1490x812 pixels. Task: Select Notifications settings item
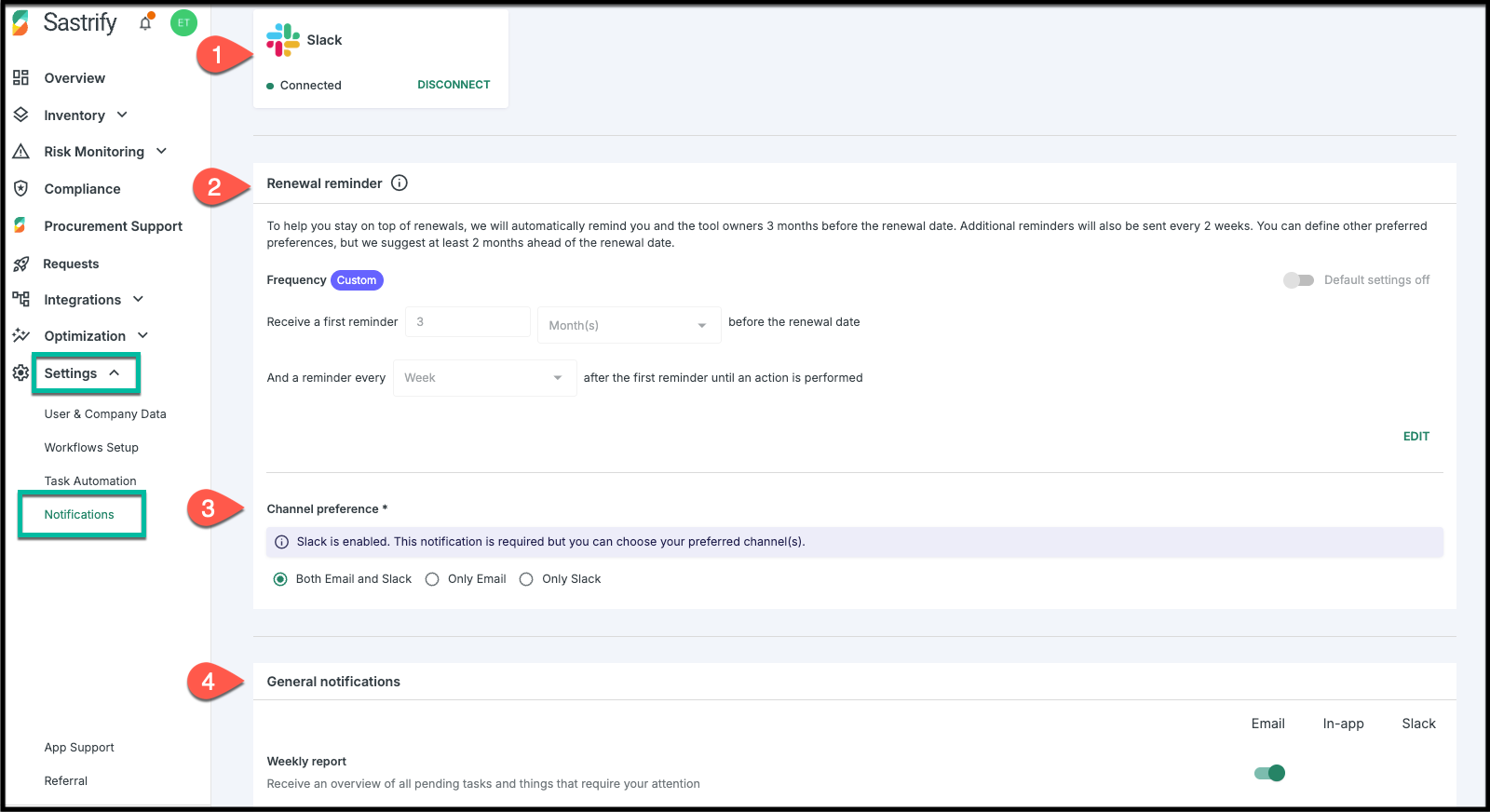point(79,515)
